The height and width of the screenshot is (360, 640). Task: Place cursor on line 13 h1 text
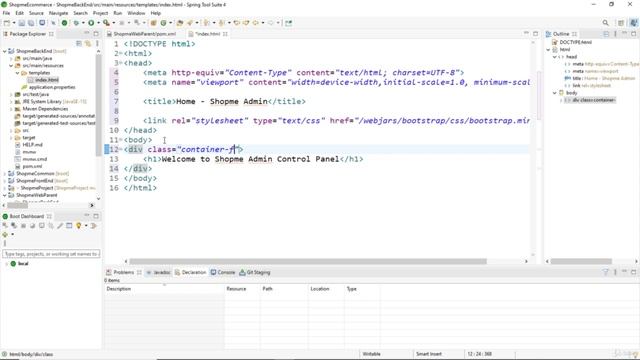(x=250, y=159)
